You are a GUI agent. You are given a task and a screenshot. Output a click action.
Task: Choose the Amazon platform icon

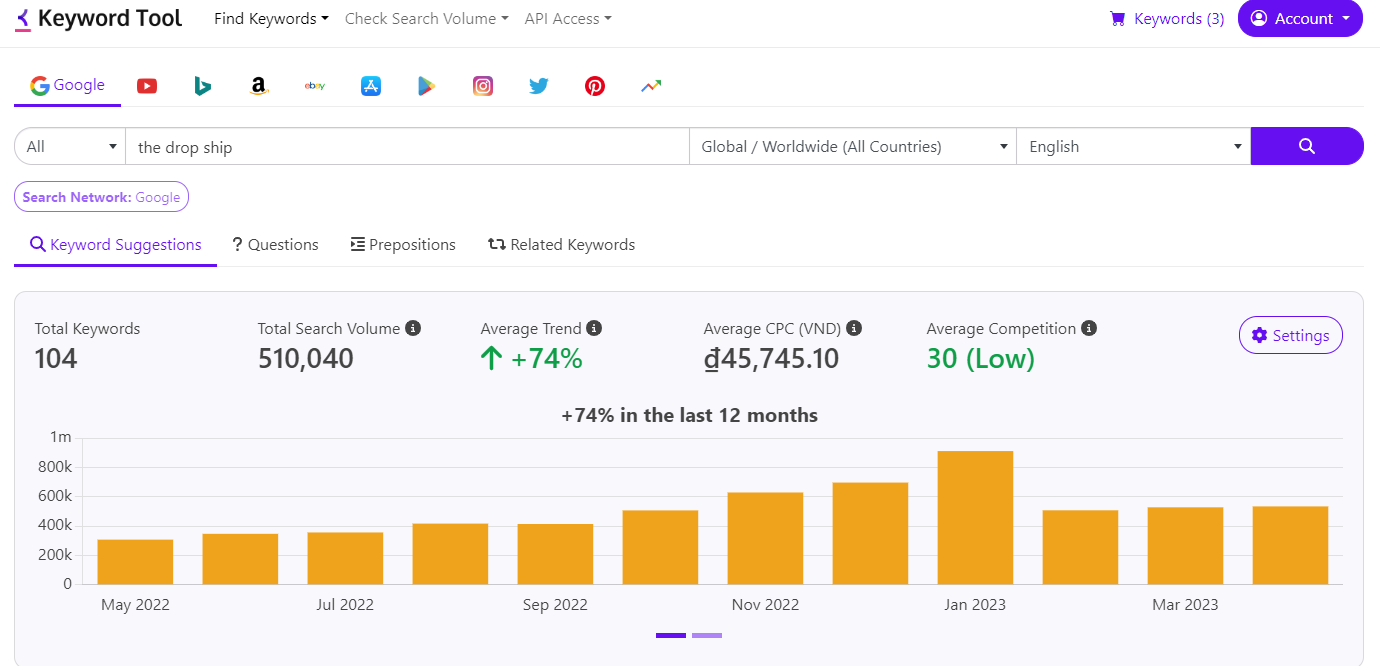click(x=259, y=86)
